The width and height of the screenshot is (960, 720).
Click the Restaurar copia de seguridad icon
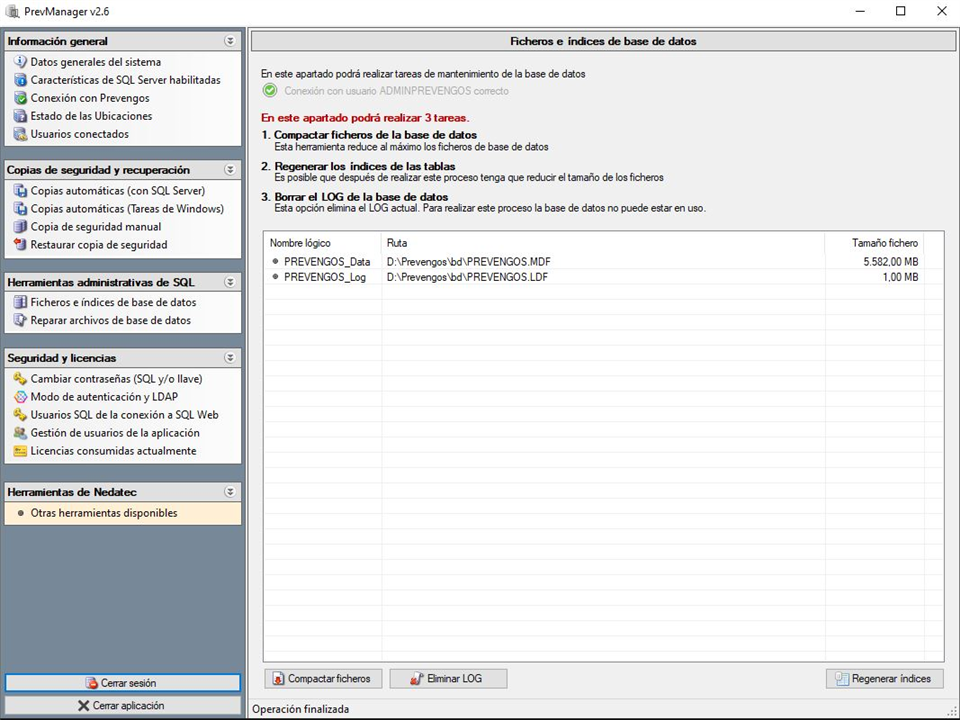pos(20,245)
